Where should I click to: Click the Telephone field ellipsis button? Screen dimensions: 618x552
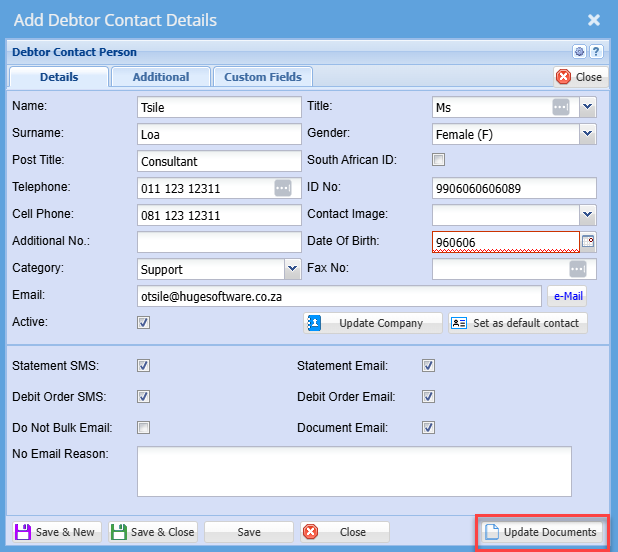point(282,188)
